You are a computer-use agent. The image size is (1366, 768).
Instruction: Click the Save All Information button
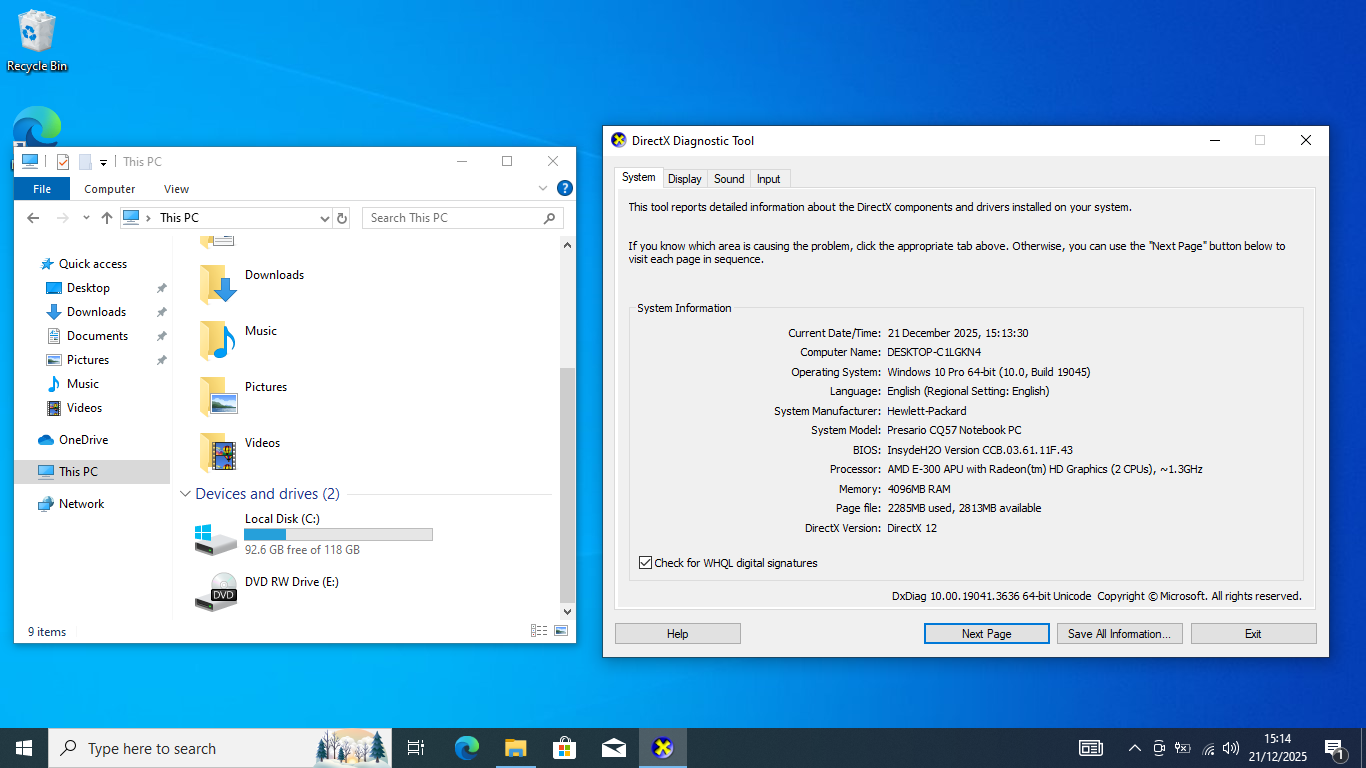(x=1119, y=634)
